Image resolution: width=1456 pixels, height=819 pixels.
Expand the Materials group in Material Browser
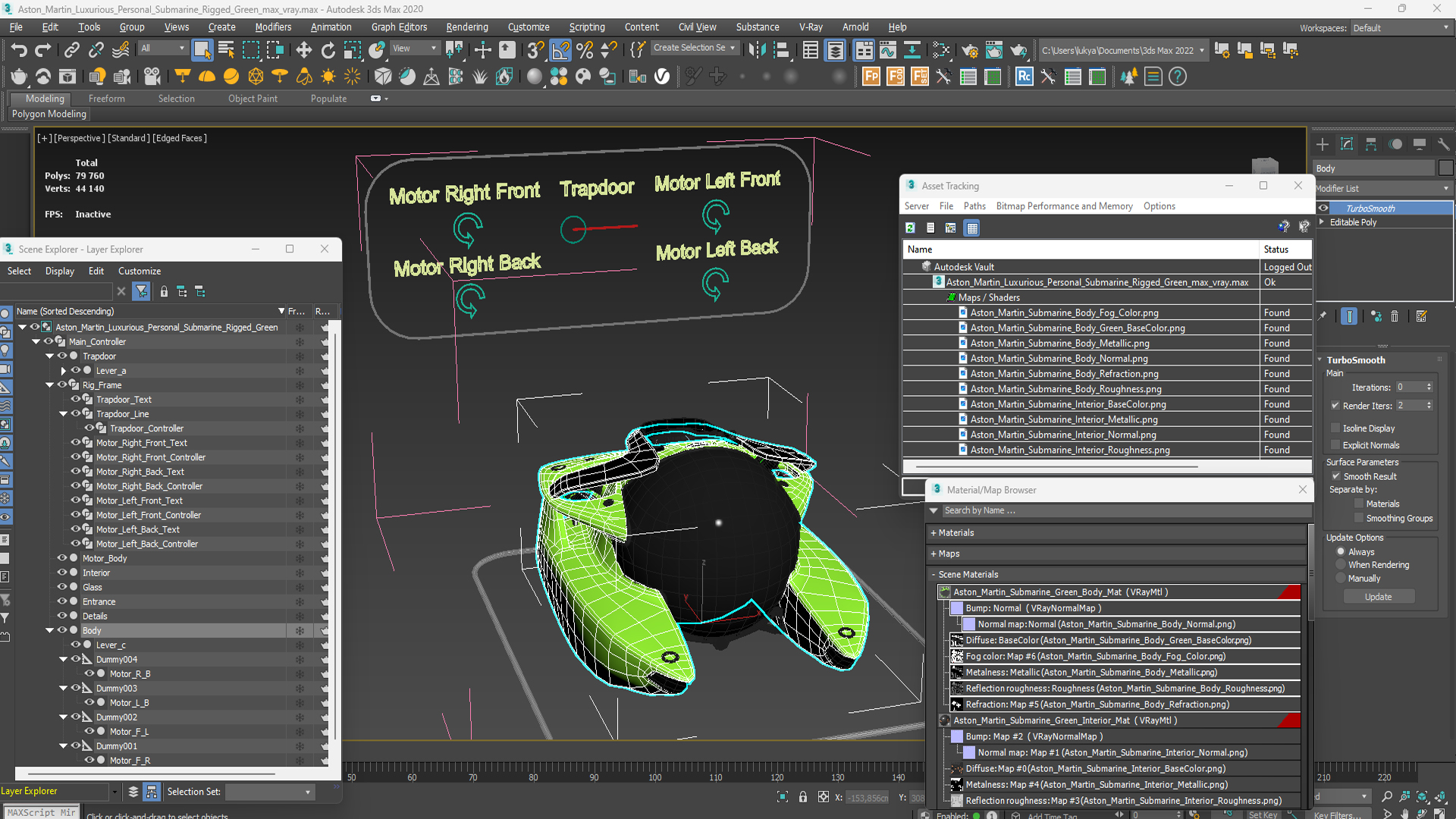934,533
